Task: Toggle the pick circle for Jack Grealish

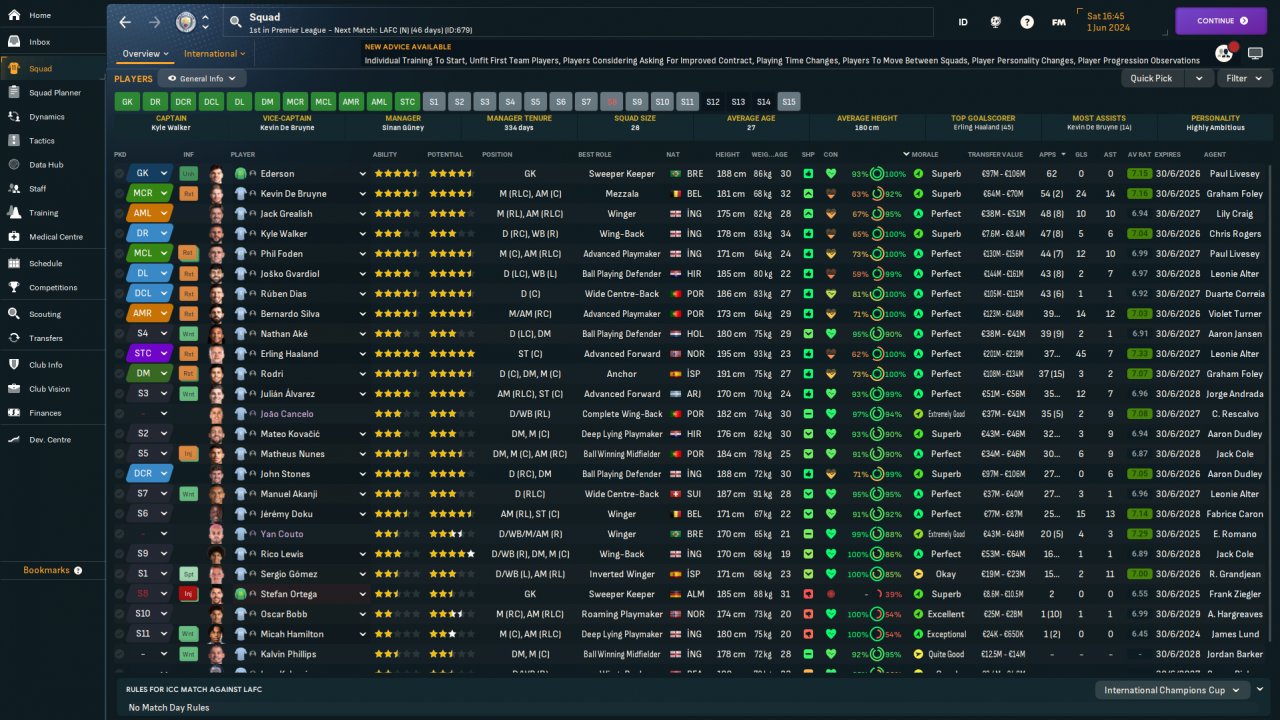Action: (x=119, y=214)
